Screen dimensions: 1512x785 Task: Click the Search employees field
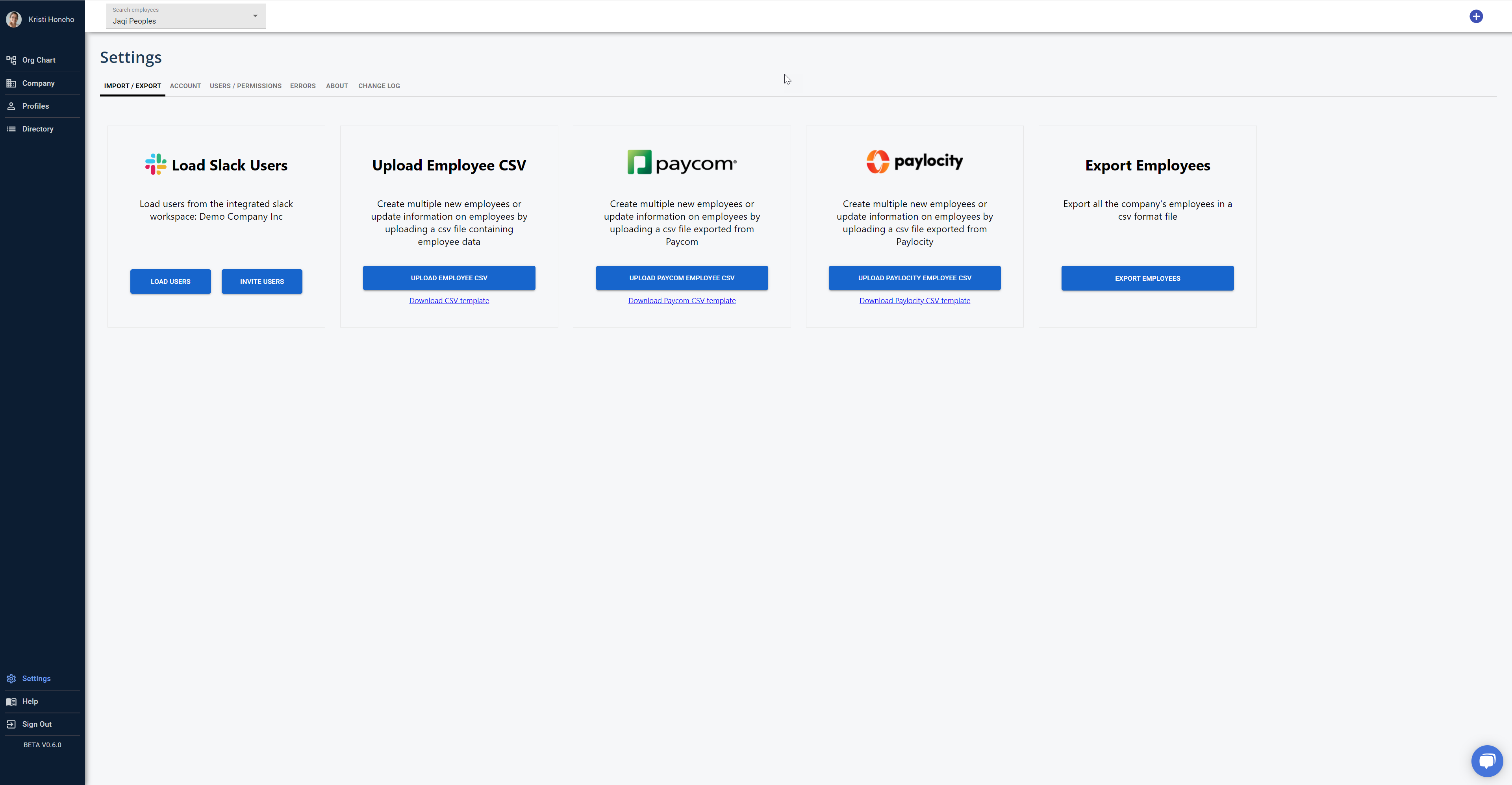[x=176, y=20]
